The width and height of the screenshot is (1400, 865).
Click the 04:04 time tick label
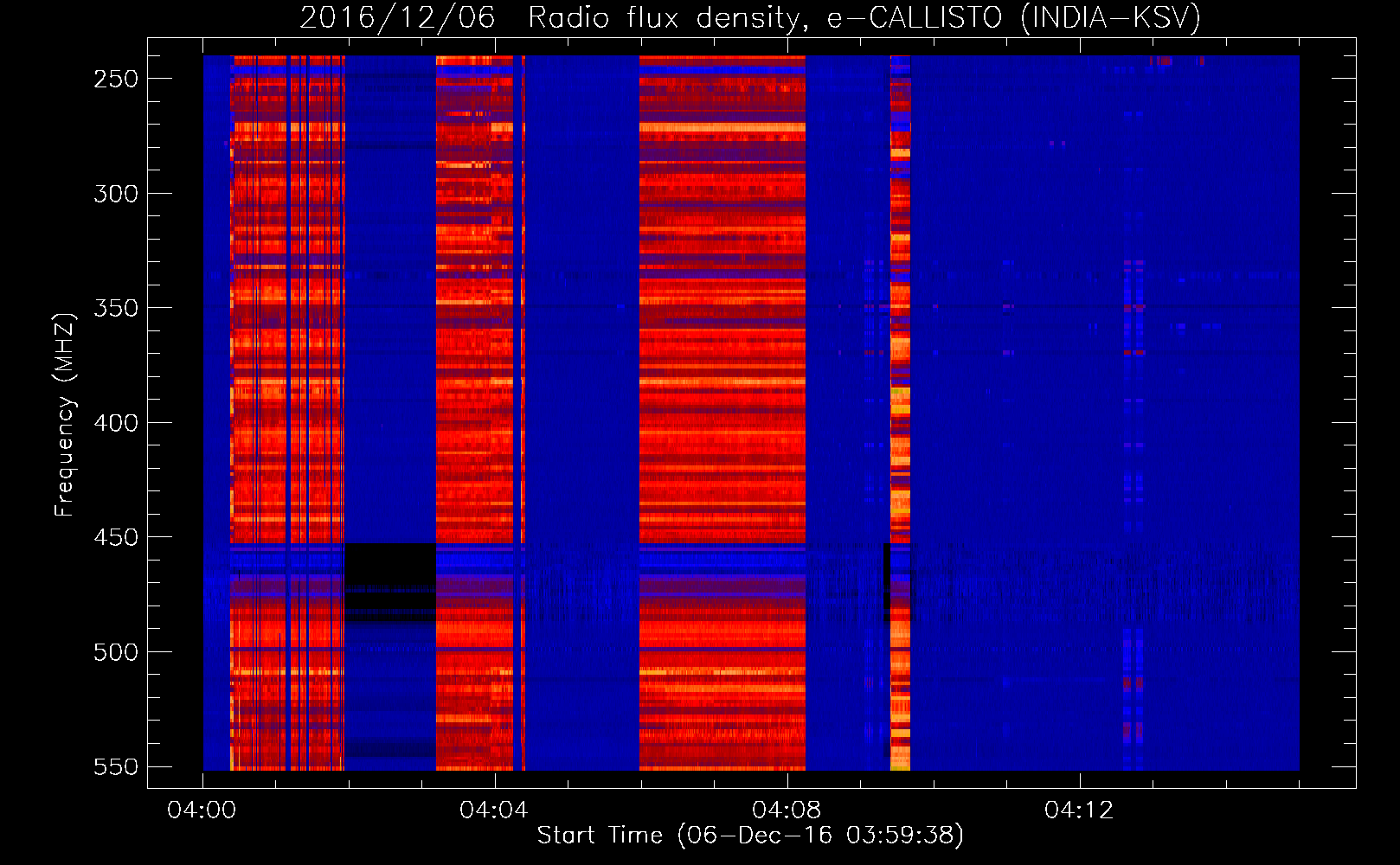click(x=494, y=810)
